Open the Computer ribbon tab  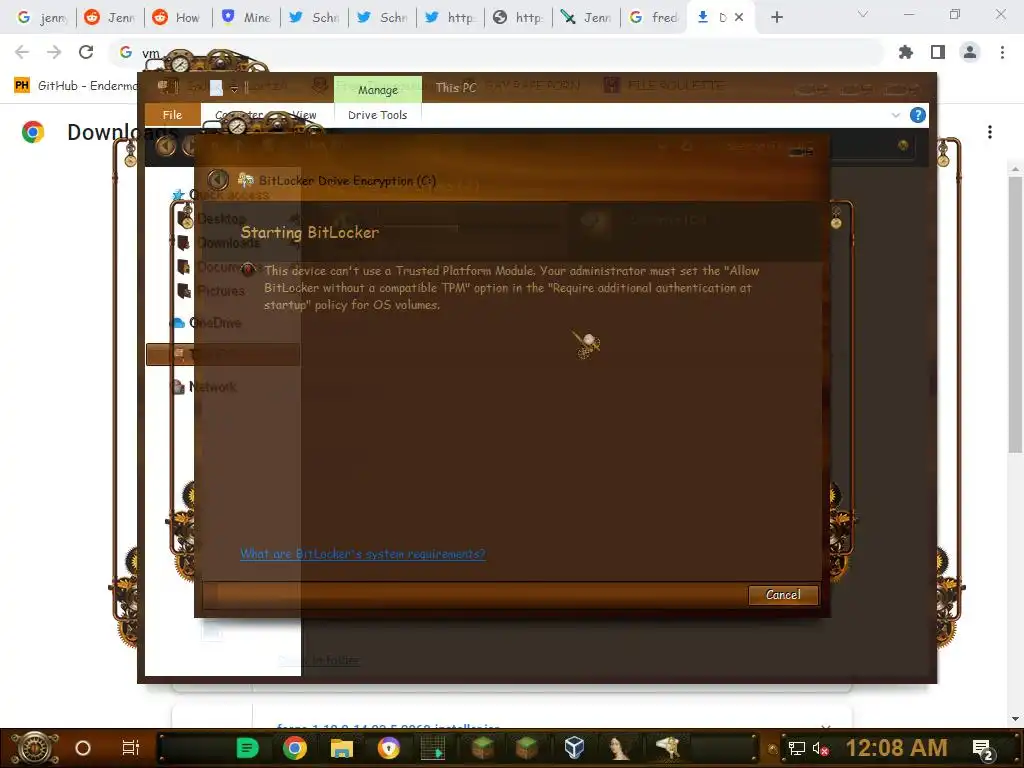click(239, 114)
